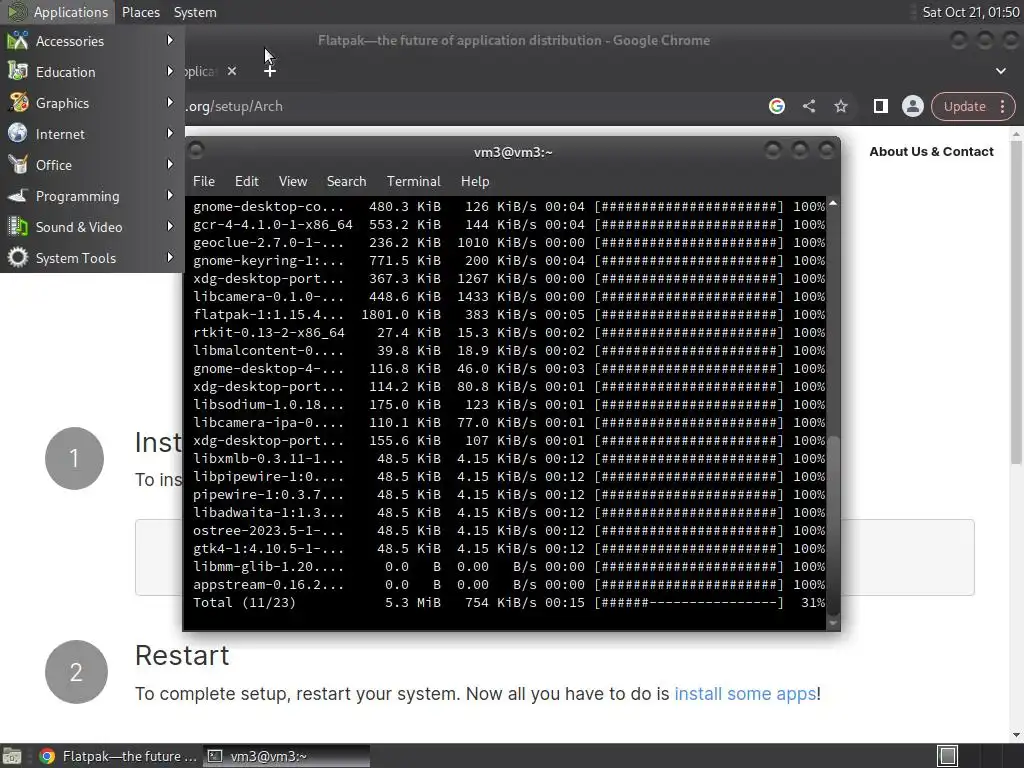Click the ostree-2023.5-1 download line
The height and width of the screenshot is (768, 1024).
[x=509, y=530]
